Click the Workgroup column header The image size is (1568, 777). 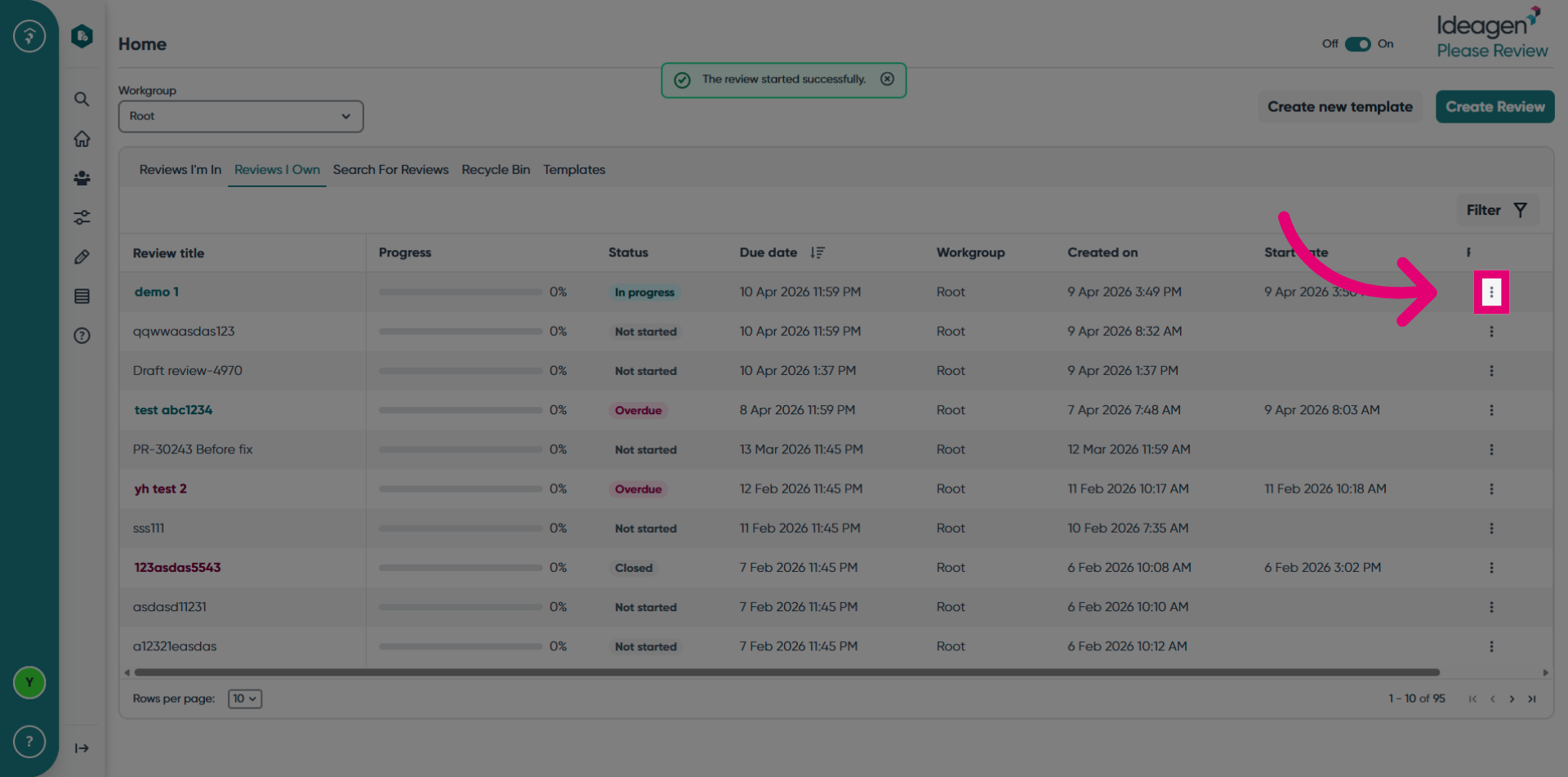(970, 252)
